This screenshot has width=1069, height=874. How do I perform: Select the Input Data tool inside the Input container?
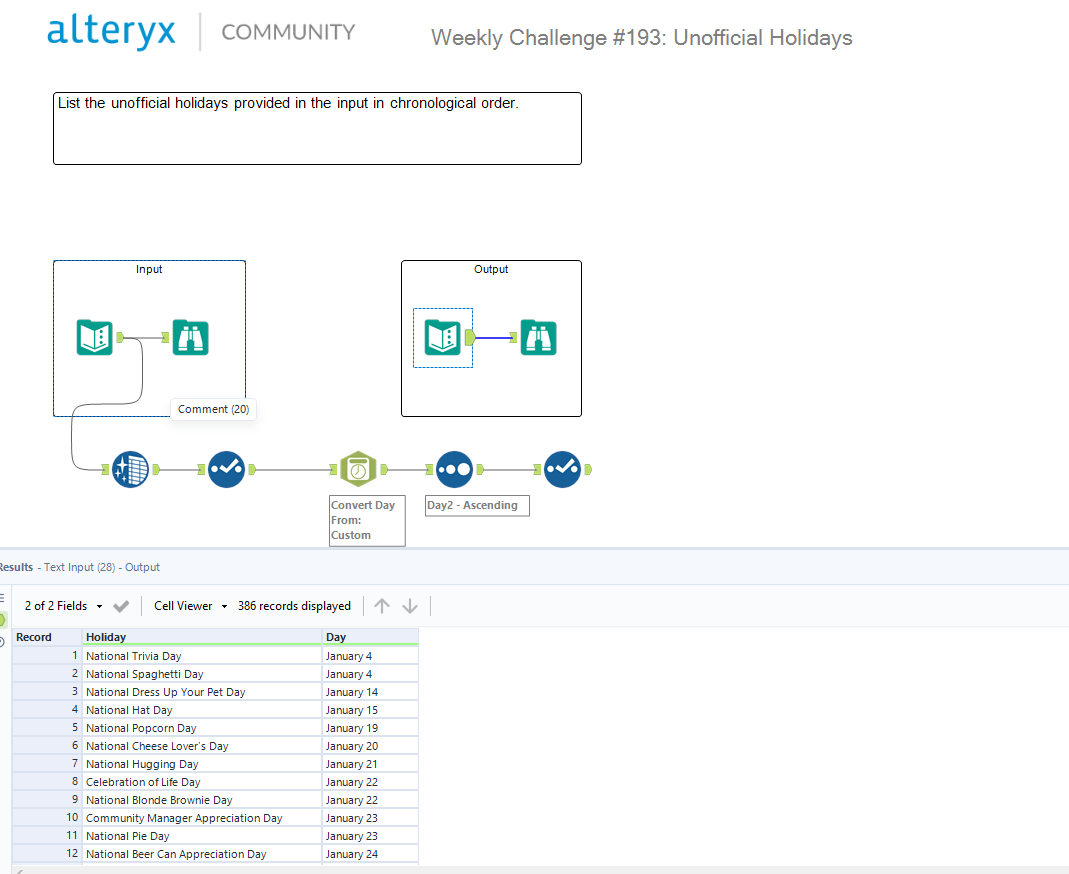(x=94, y=338)
